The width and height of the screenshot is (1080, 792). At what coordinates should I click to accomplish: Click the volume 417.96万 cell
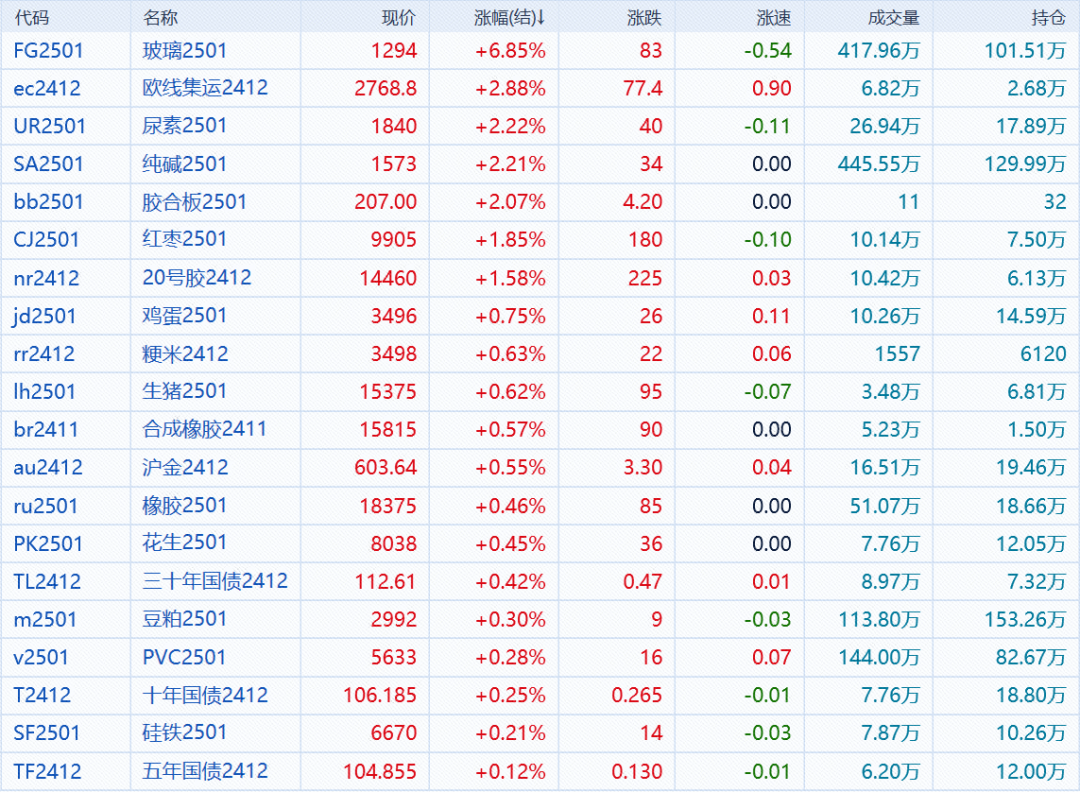pyautogui.click(x=879, y=50)
